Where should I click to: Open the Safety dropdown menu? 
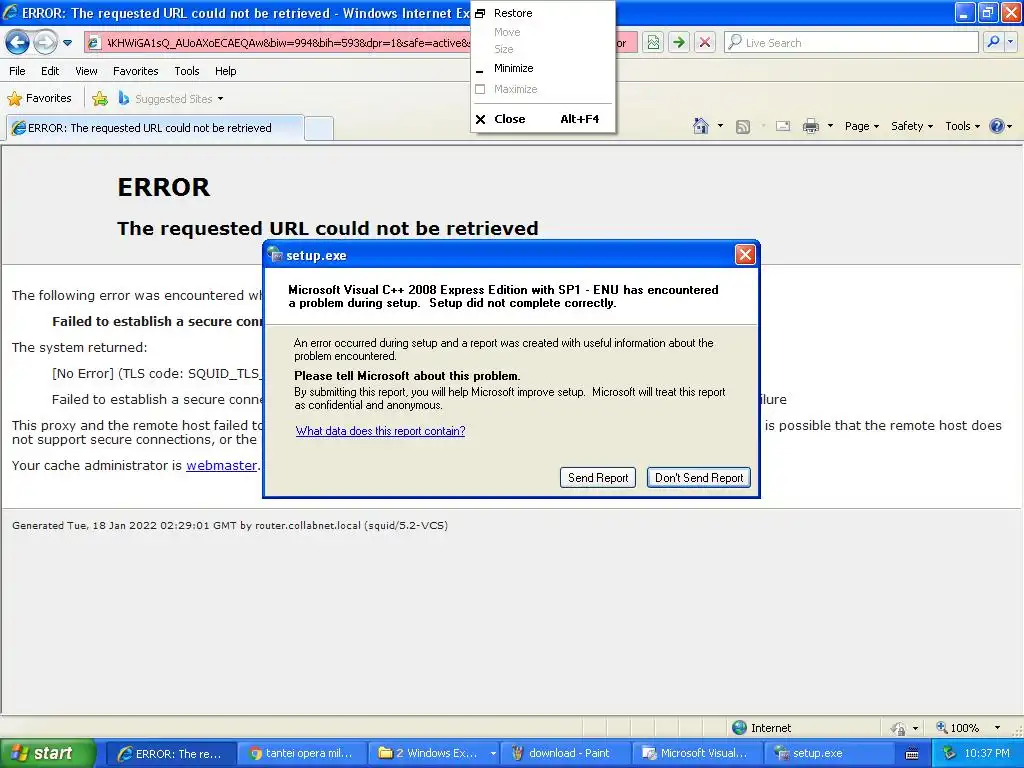click(x=912, y=126)
